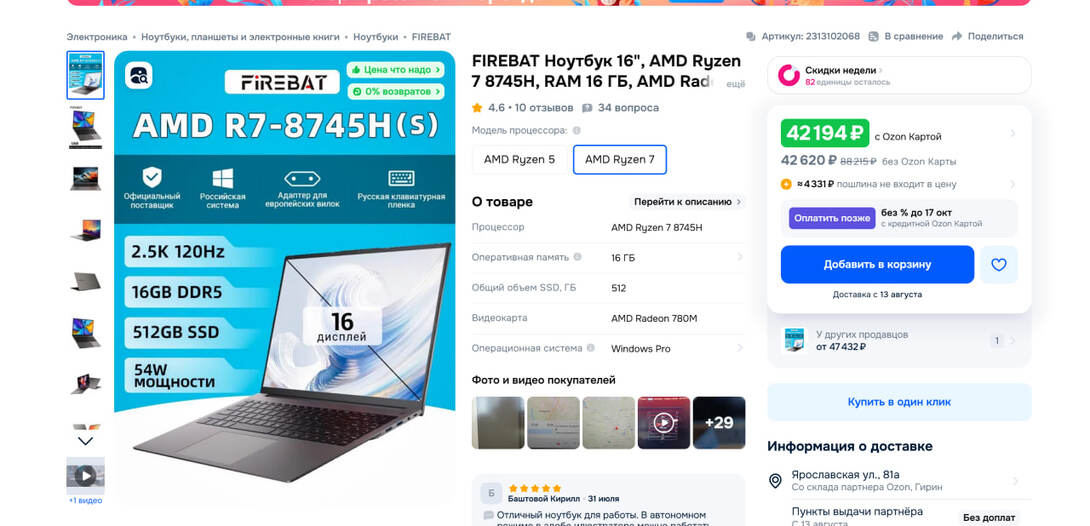This screenshot has width=1090, height=526.
Task: Play the product video thumbnail in gallery
Action: 86,476
